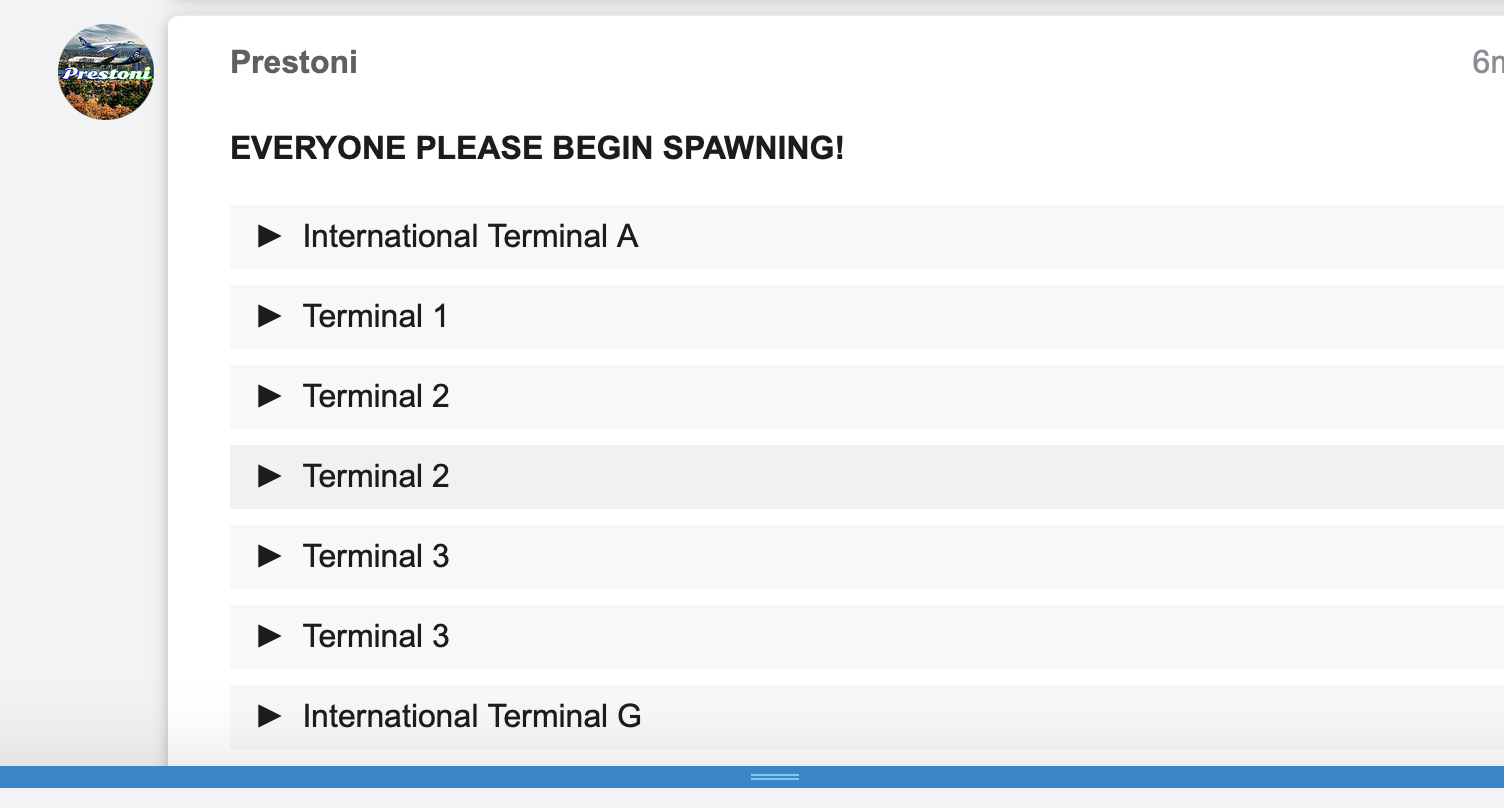Viewport: 1504px width, 808px height.
Task: Click the triangle arrow of the second Terminal 2
Action: click(269, 476)
